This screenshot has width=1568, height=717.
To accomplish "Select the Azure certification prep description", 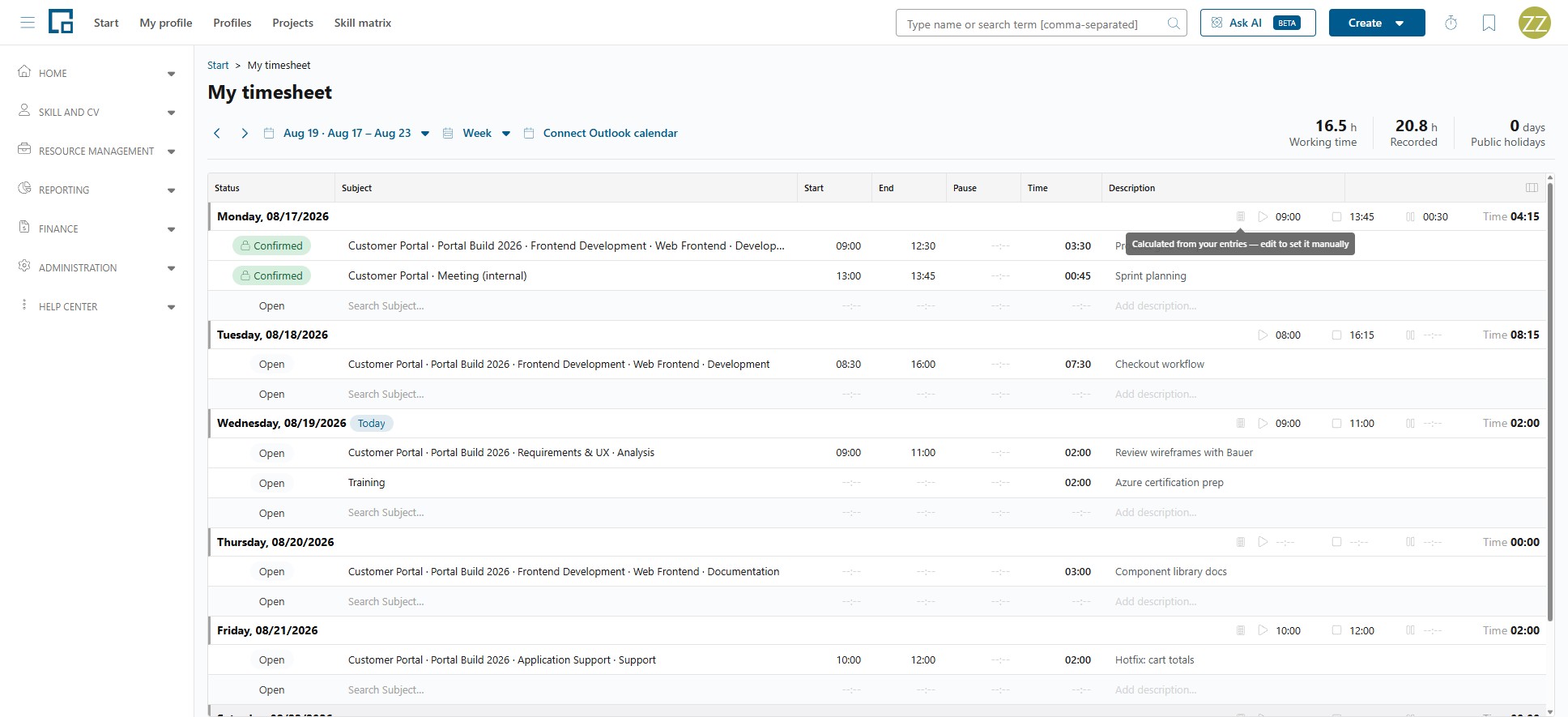I will tap(1169, 482).
